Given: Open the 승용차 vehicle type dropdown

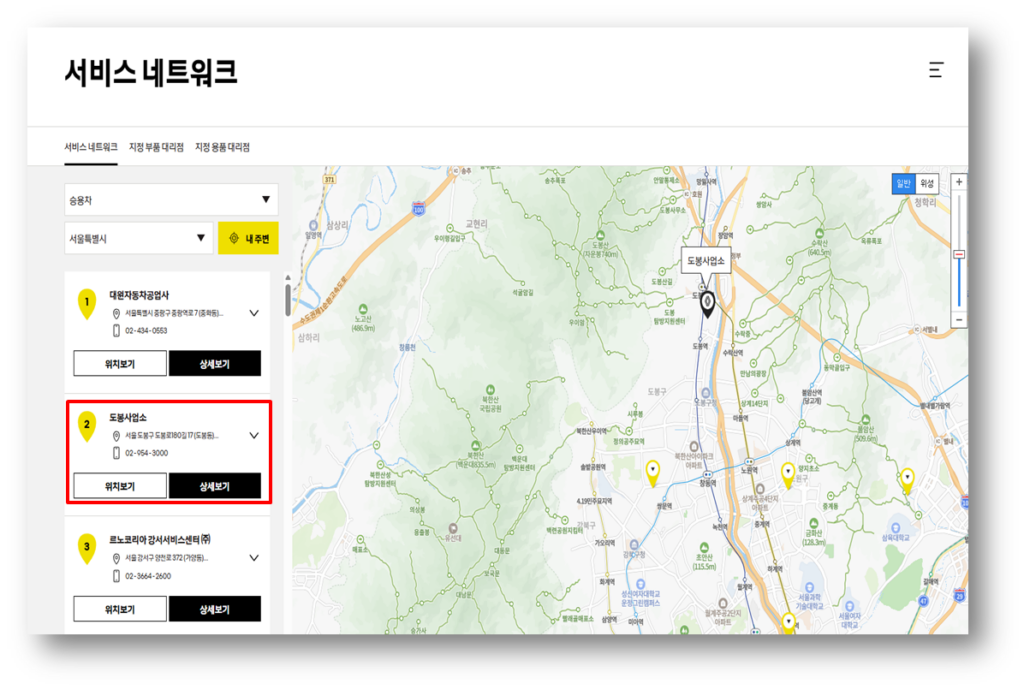Looking at the screenshot, I should pyautogui.click(x=170, y=200).
